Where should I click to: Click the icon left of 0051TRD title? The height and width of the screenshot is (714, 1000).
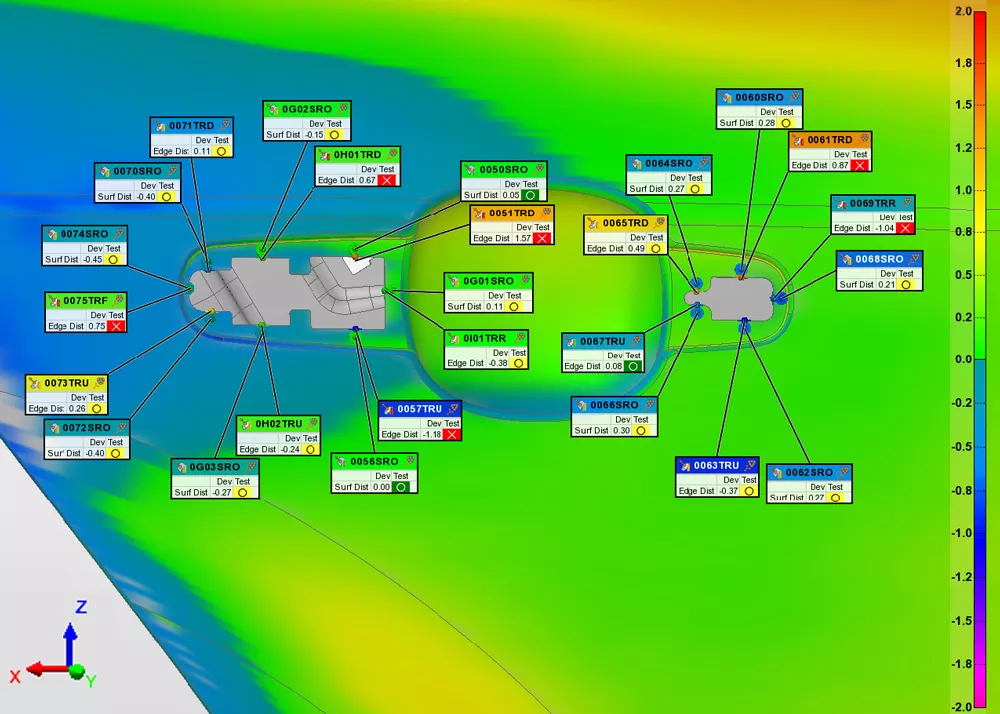(481, 214)
